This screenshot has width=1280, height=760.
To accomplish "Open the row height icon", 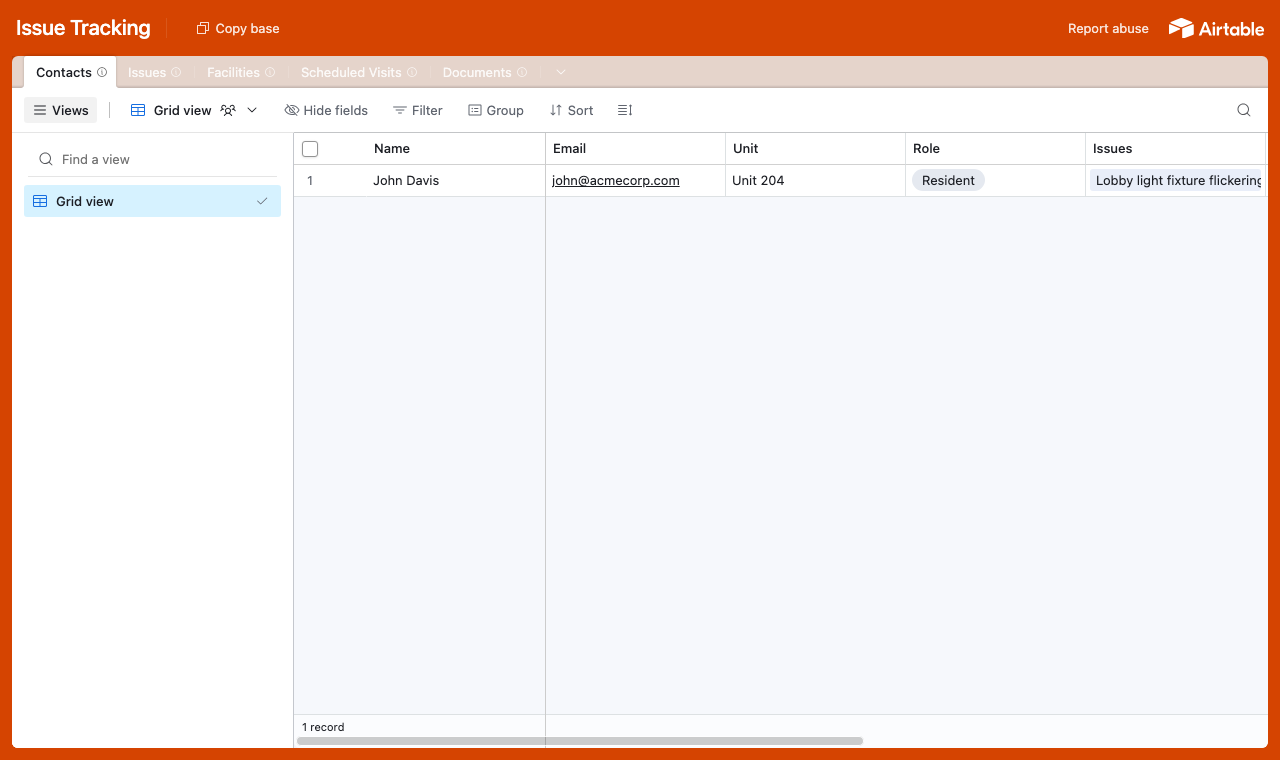I will click(625, 110).
